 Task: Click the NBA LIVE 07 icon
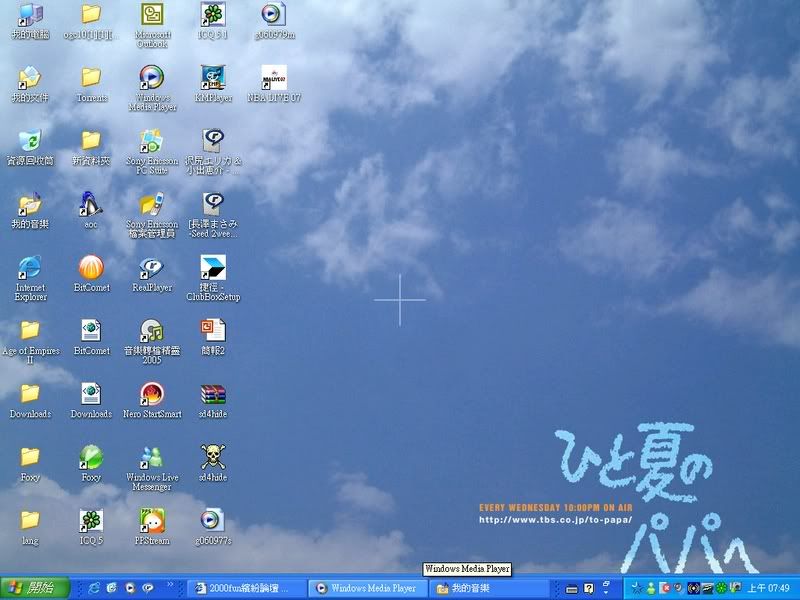pyautogui.click(x=273, y=77)
